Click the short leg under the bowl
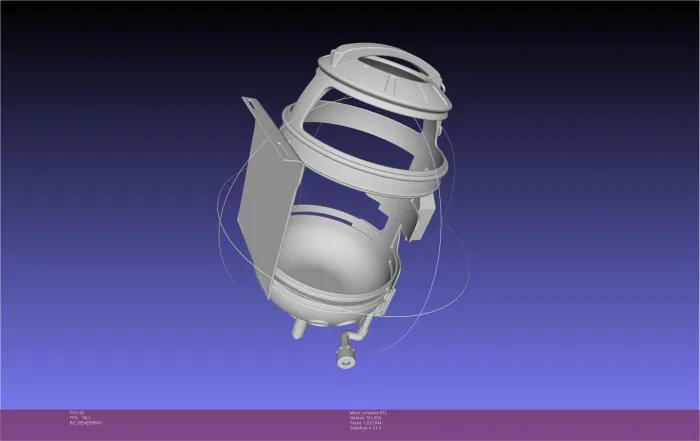This screenshot has width=700, height=441. pos(299,329)
